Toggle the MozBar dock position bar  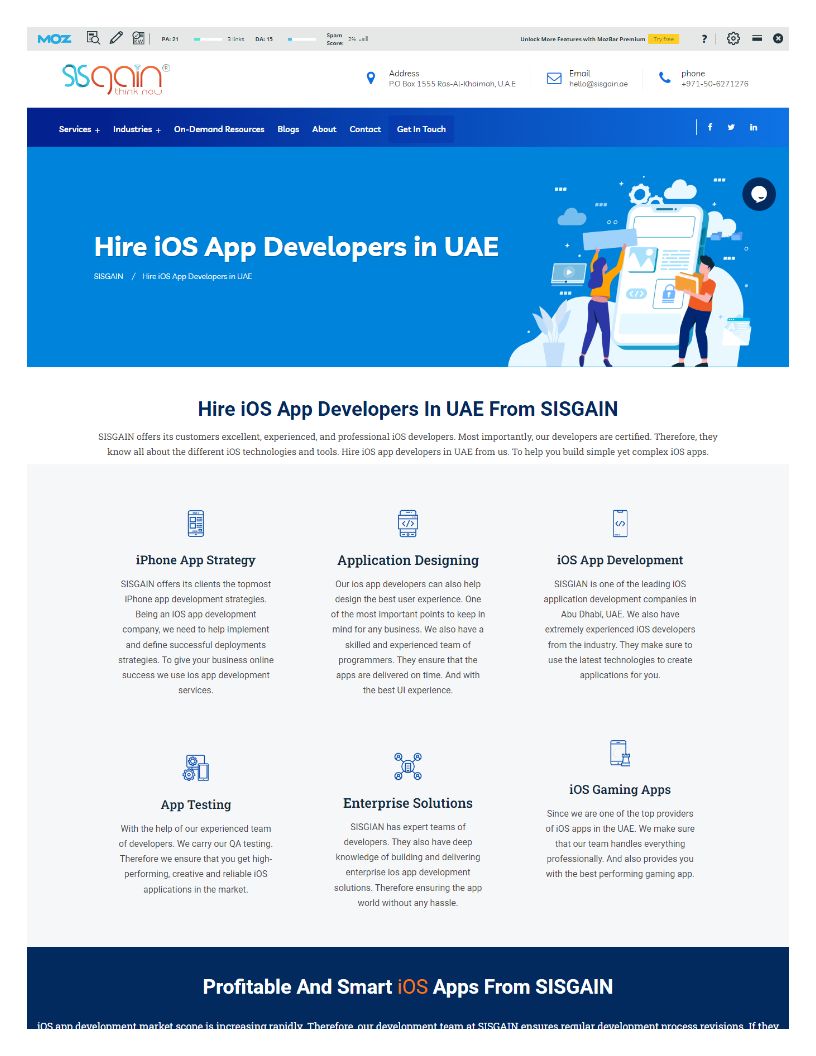(757, 38)
